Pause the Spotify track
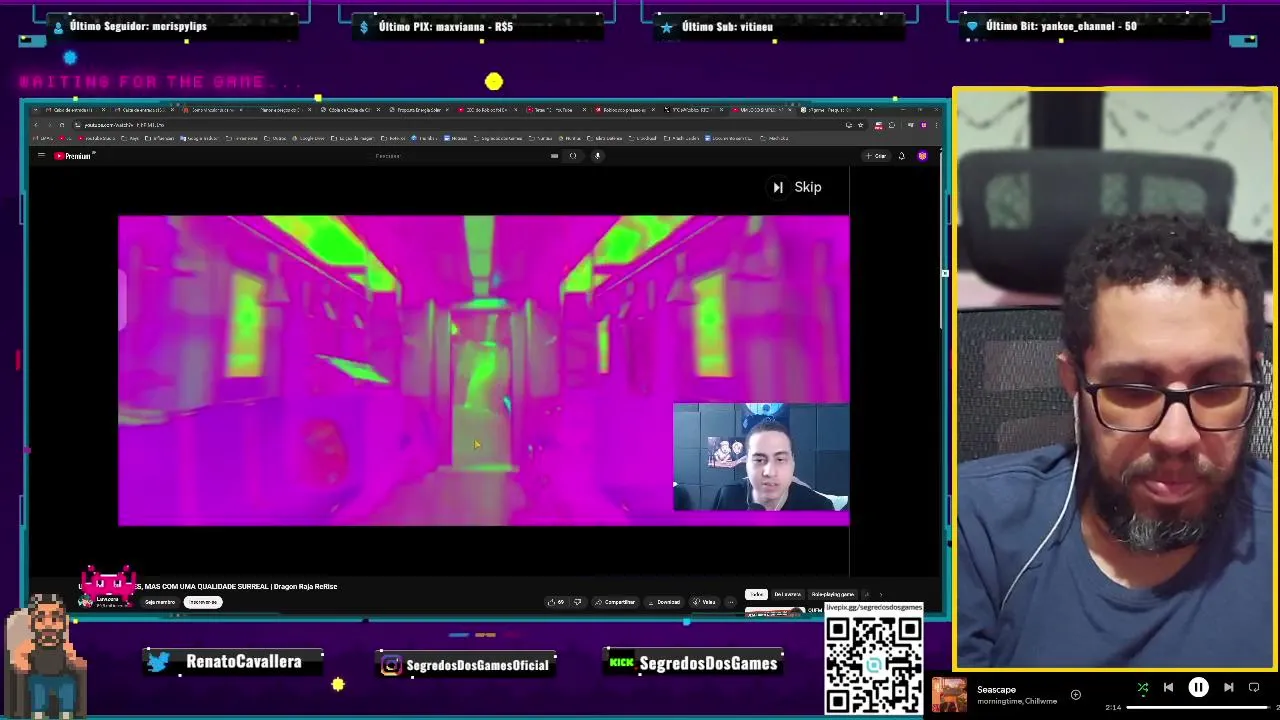This screenshot has height=720, width=1280. [x=1198, y=688]
